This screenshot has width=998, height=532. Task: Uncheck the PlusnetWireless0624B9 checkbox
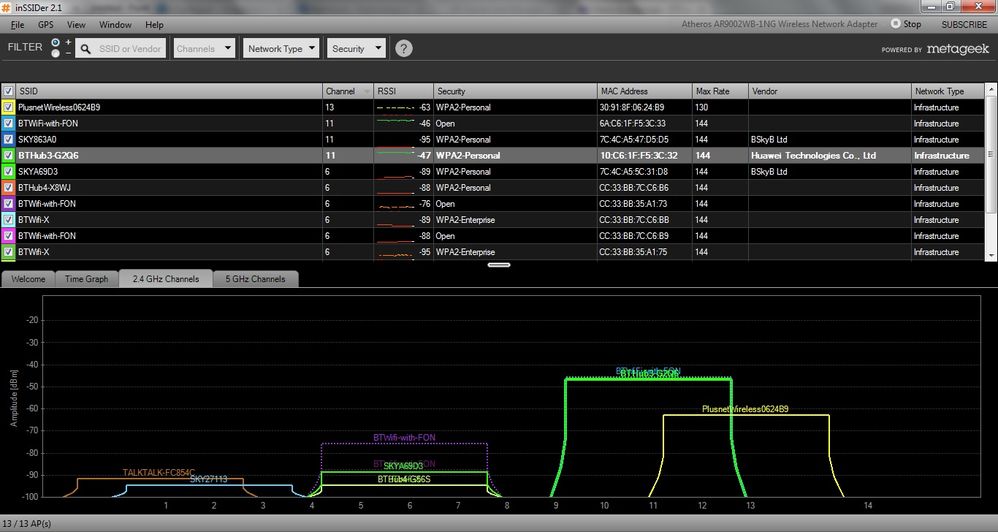(x=8, y=108)
